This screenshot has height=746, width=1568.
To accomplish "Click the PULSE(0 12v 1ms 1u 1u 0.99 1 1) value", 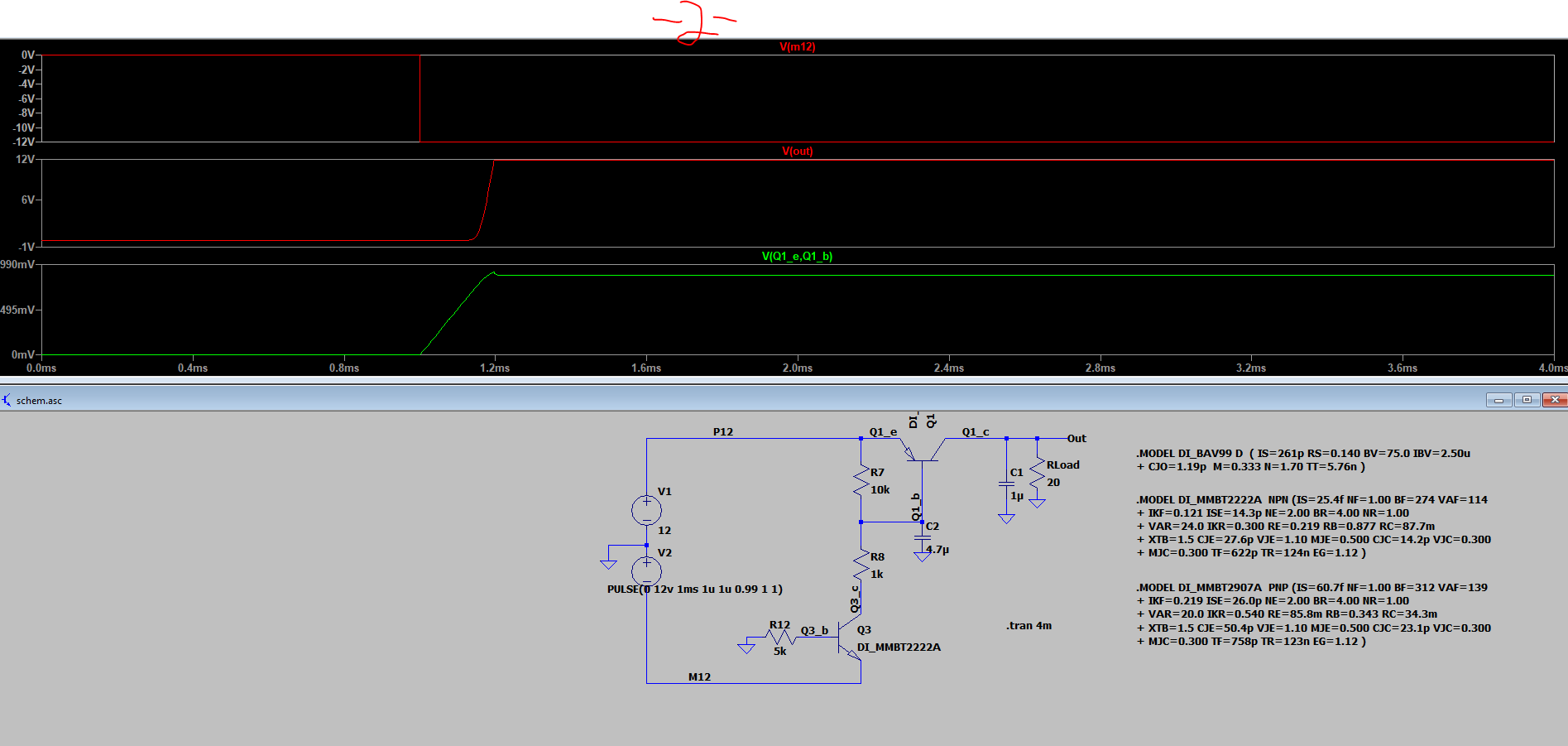I will 694,590.
